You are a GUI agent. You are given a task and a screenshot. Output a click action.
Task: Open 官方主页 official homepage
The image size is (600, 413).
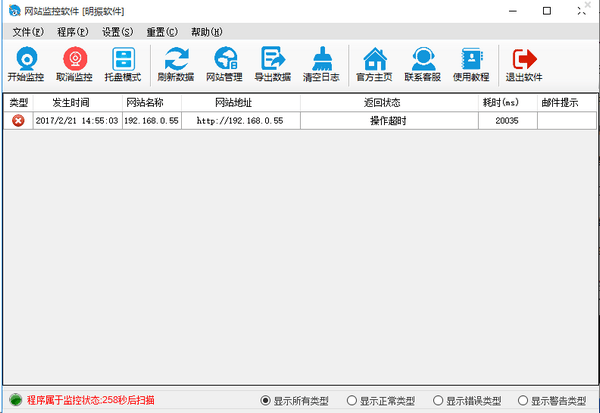[375, 59]
